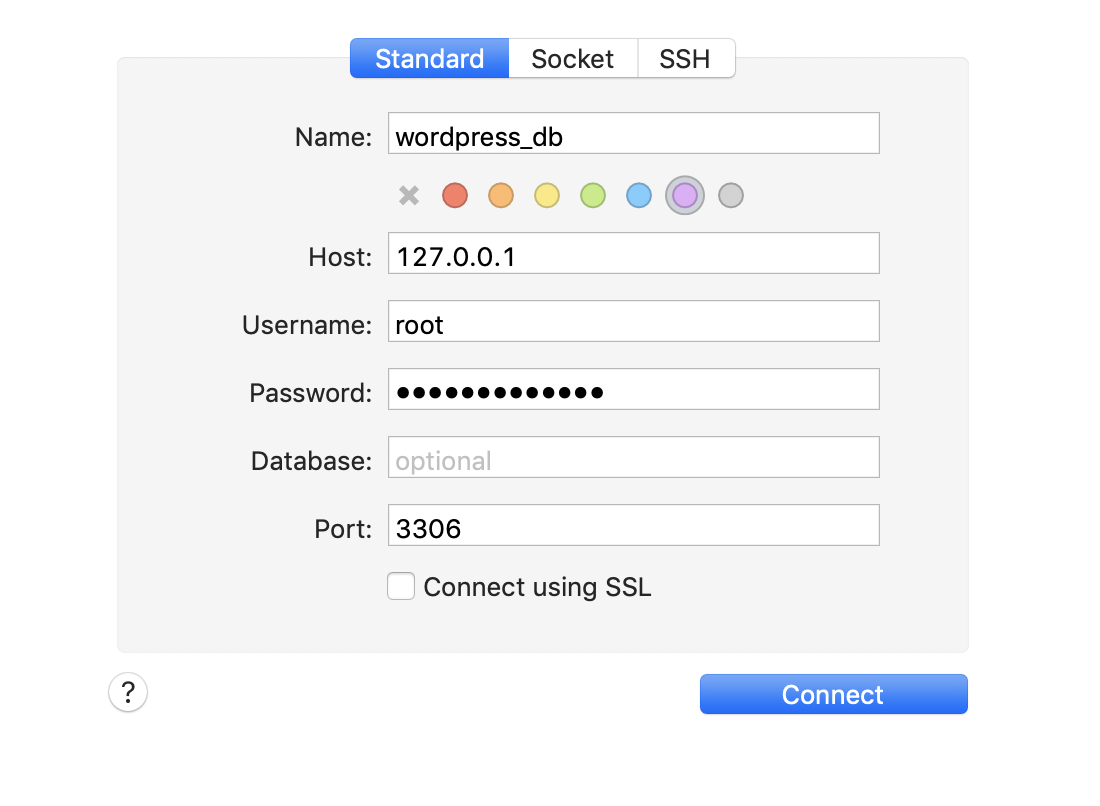
Task: Click inside the Name field
Action: tap(633, 133)
